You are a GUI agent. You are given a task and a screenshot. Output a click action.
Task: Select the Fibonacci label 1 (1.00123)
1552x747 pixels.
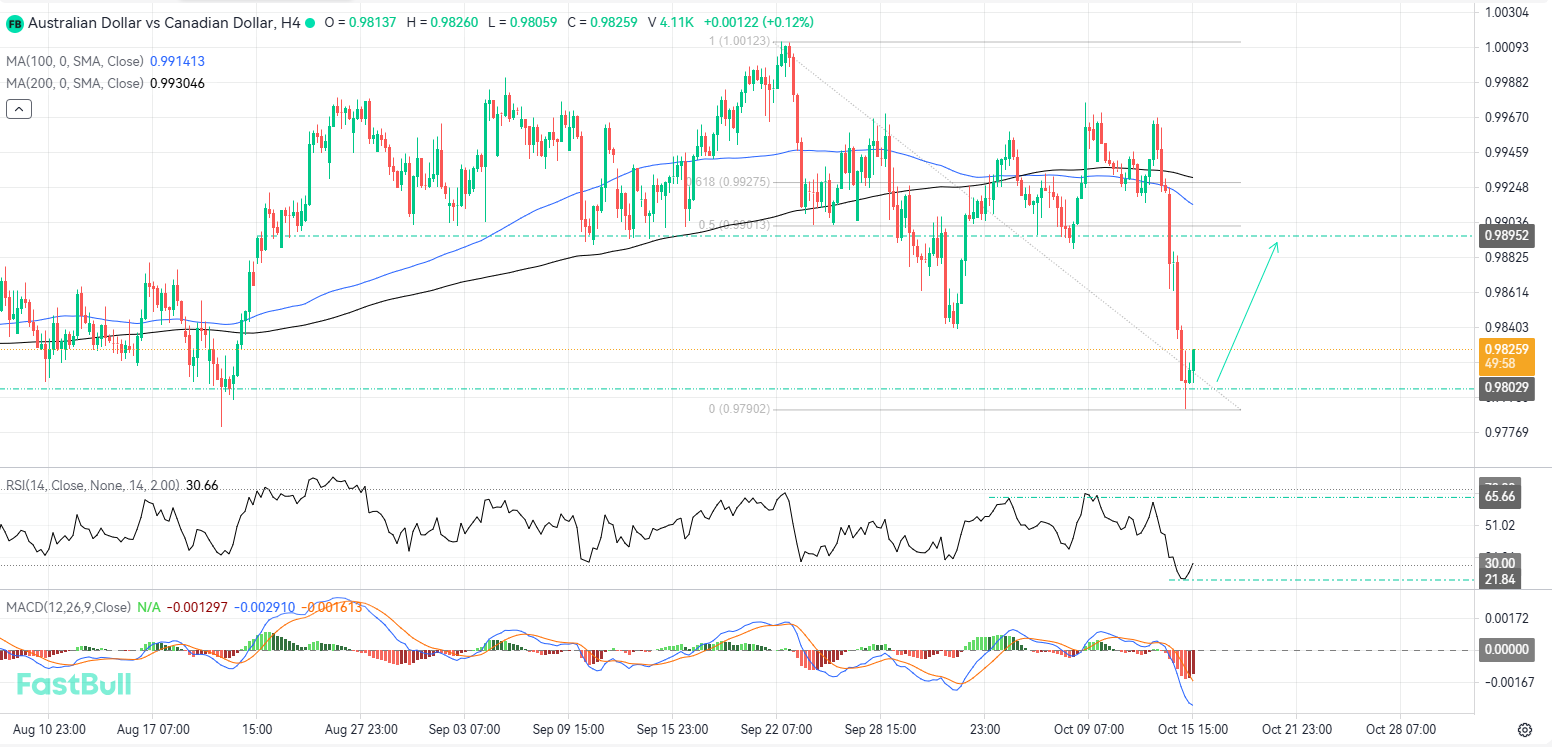pyautogui.click(x=739, y=41)
